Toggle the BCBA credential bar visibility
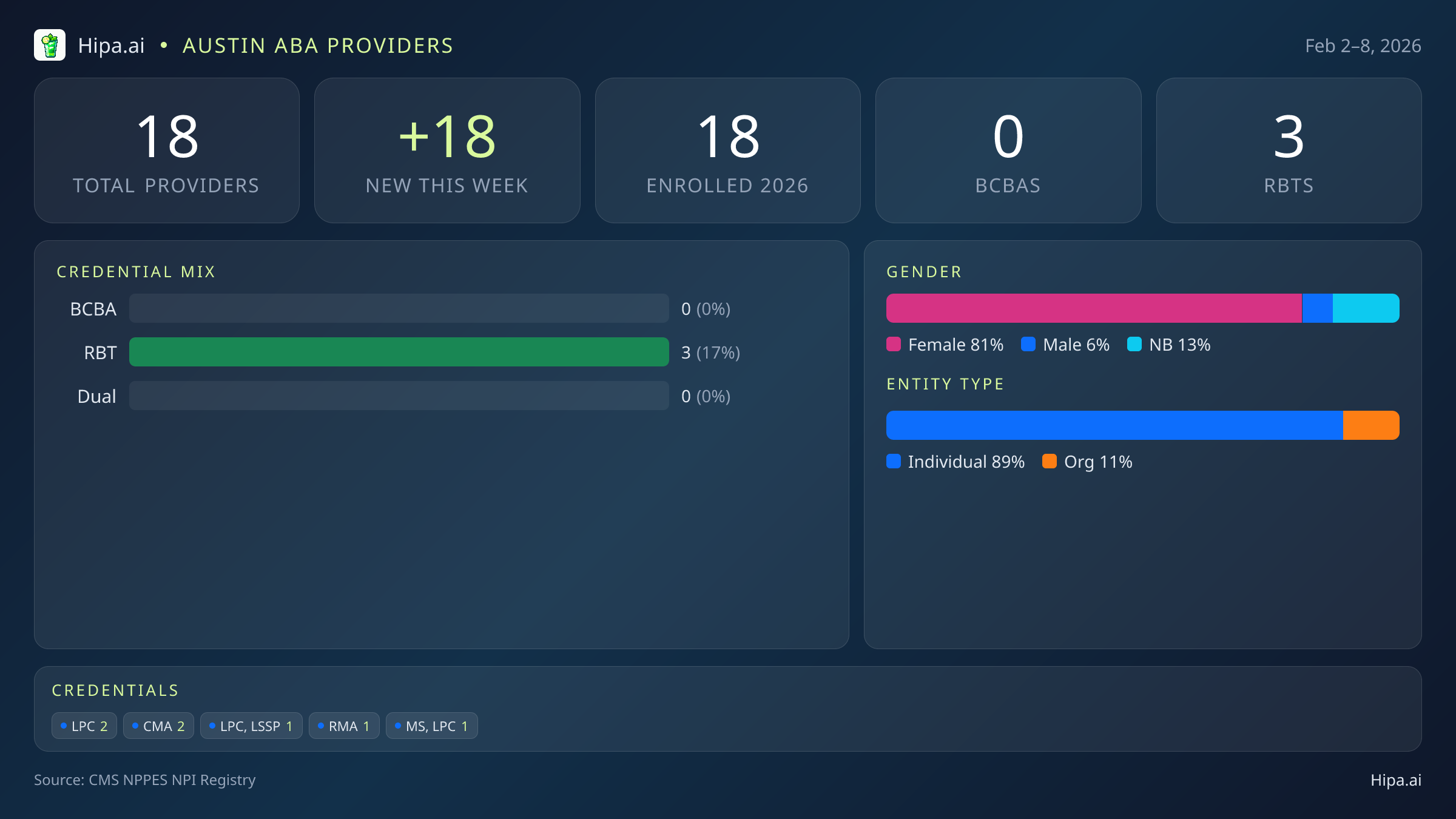 [399, 308]
